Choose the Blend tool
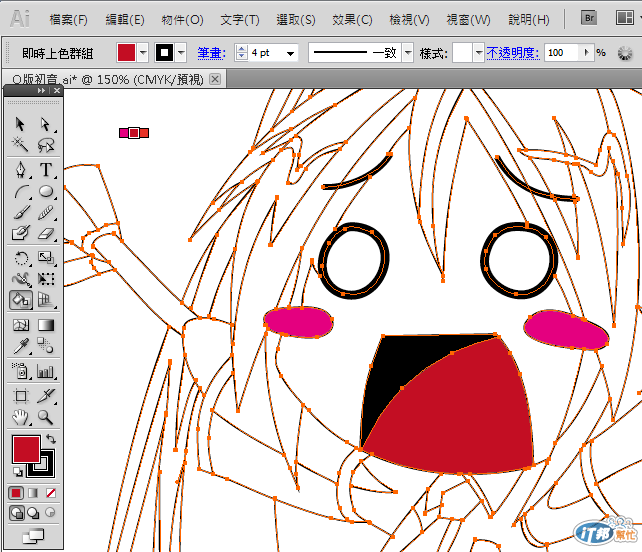 click(x=45, y=346)
